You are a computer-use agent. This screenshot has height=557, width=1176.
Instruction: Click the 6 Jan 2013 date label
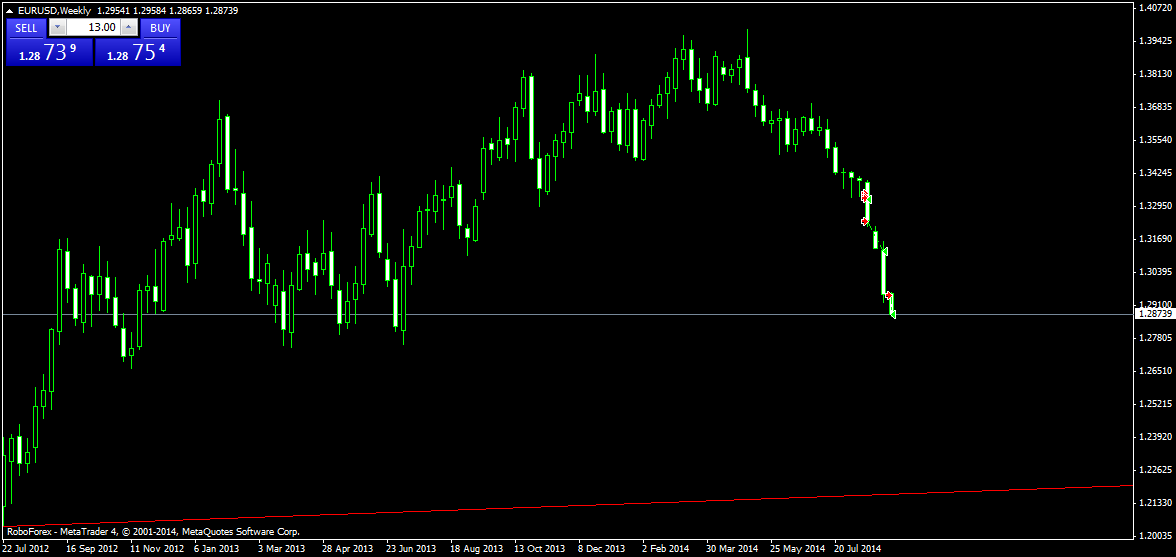219,548
